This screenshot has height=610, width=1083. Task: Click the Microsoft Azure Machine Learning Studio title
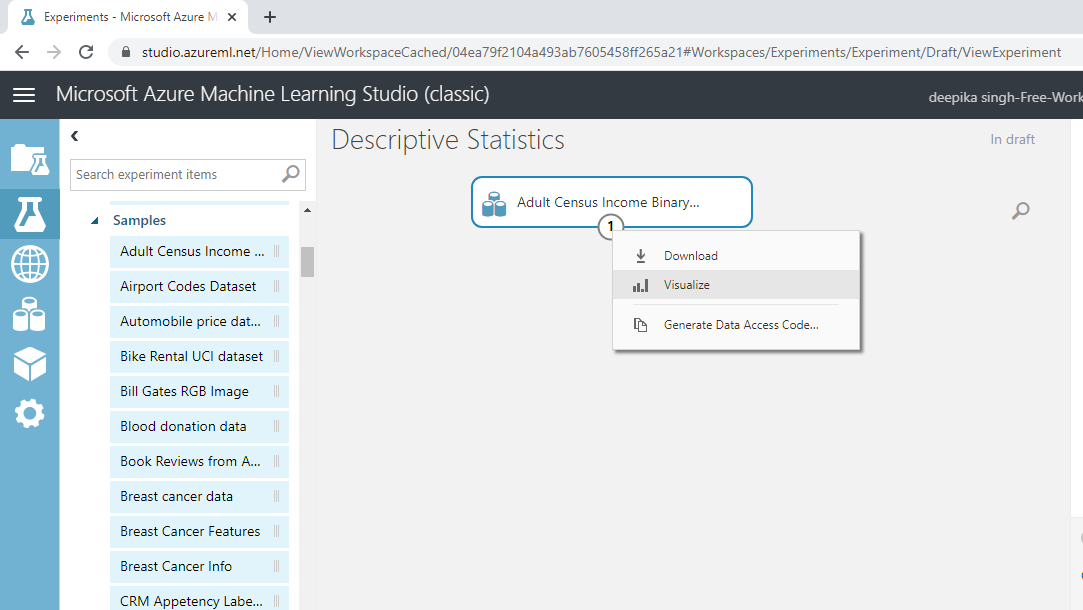273,94
